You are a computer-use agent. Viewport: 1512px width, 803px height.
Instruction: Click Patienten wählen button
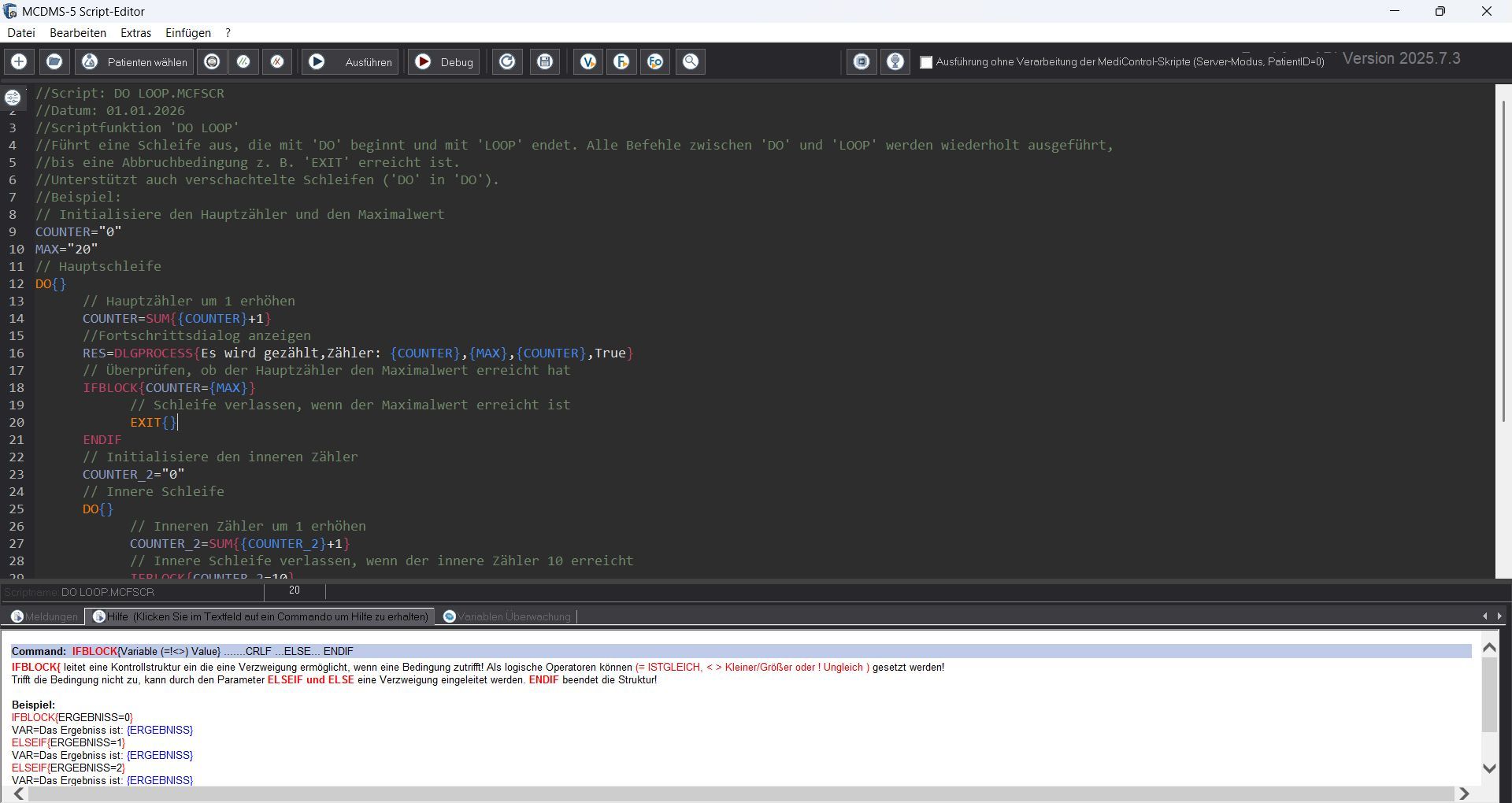pyautogui.click(x=135, y=61)
